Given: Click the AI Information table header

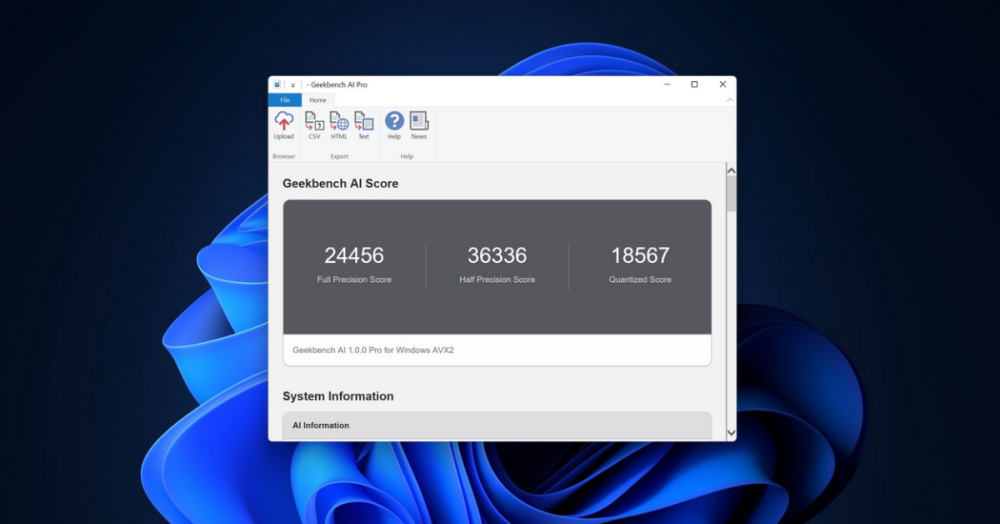Looking at the screenshot, I should coord(497,426).
